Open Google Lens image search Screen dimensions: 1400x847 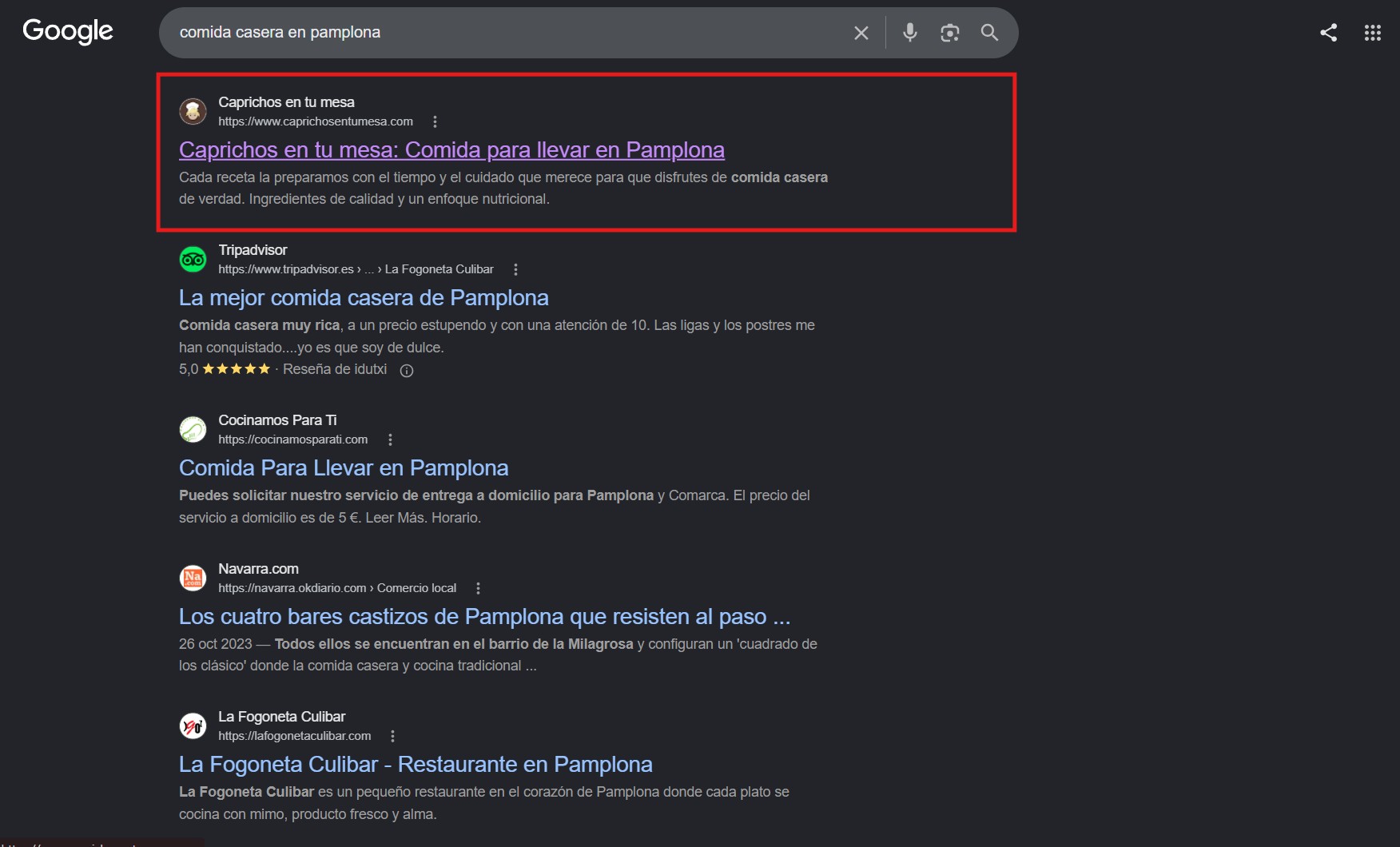click(x=949, y=33)
